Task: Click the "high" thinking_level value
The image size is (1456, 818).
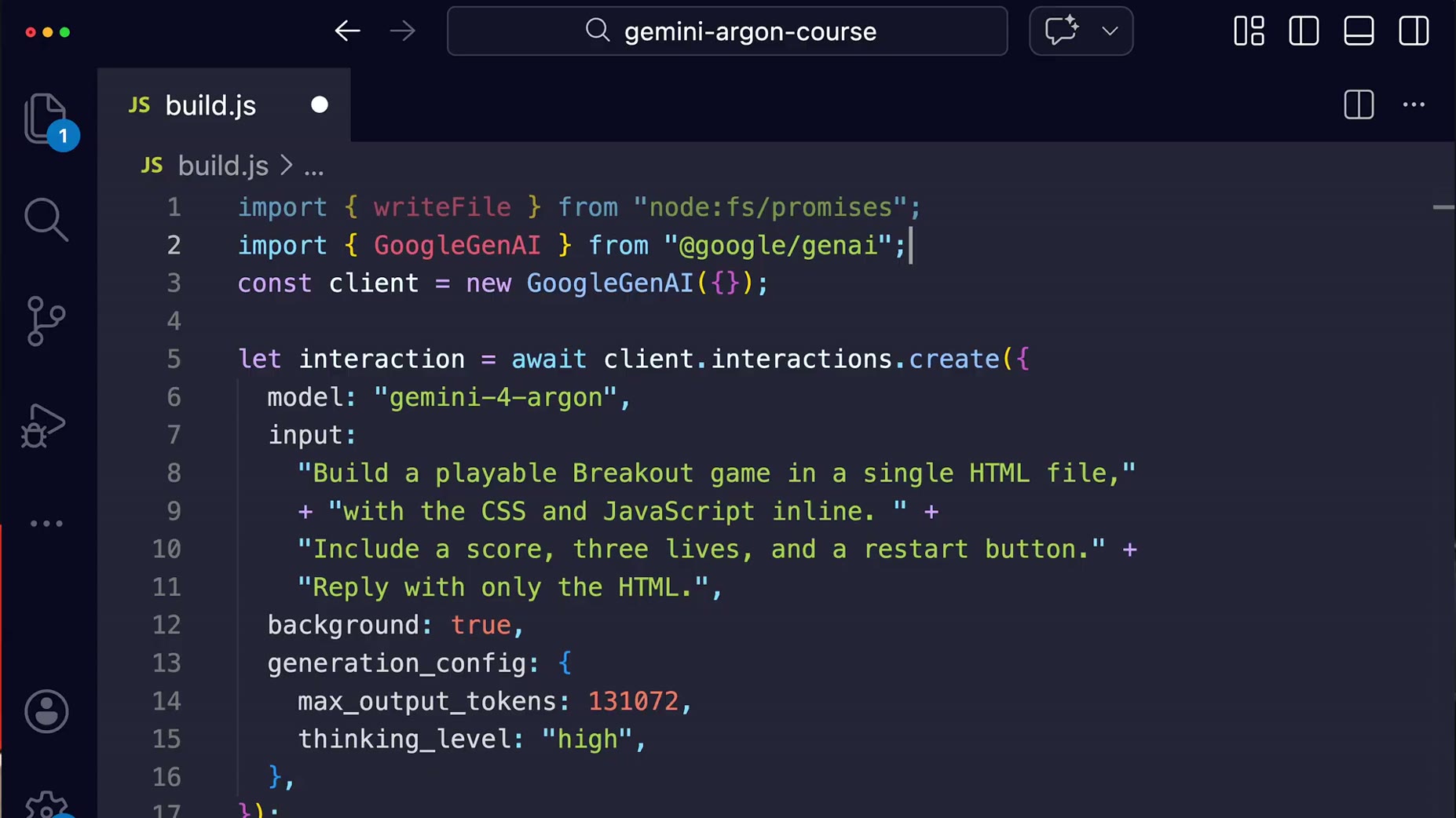Action: pyautogui.click(x=587, y=739)
